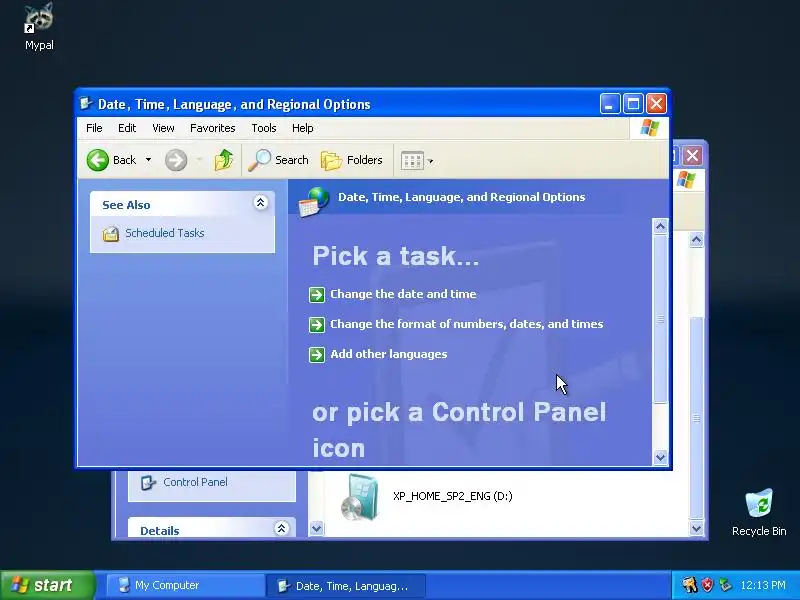The width and height of the screenshot is (800, 600).
Task: Choose Change the format of numbers
Action: 466,324
